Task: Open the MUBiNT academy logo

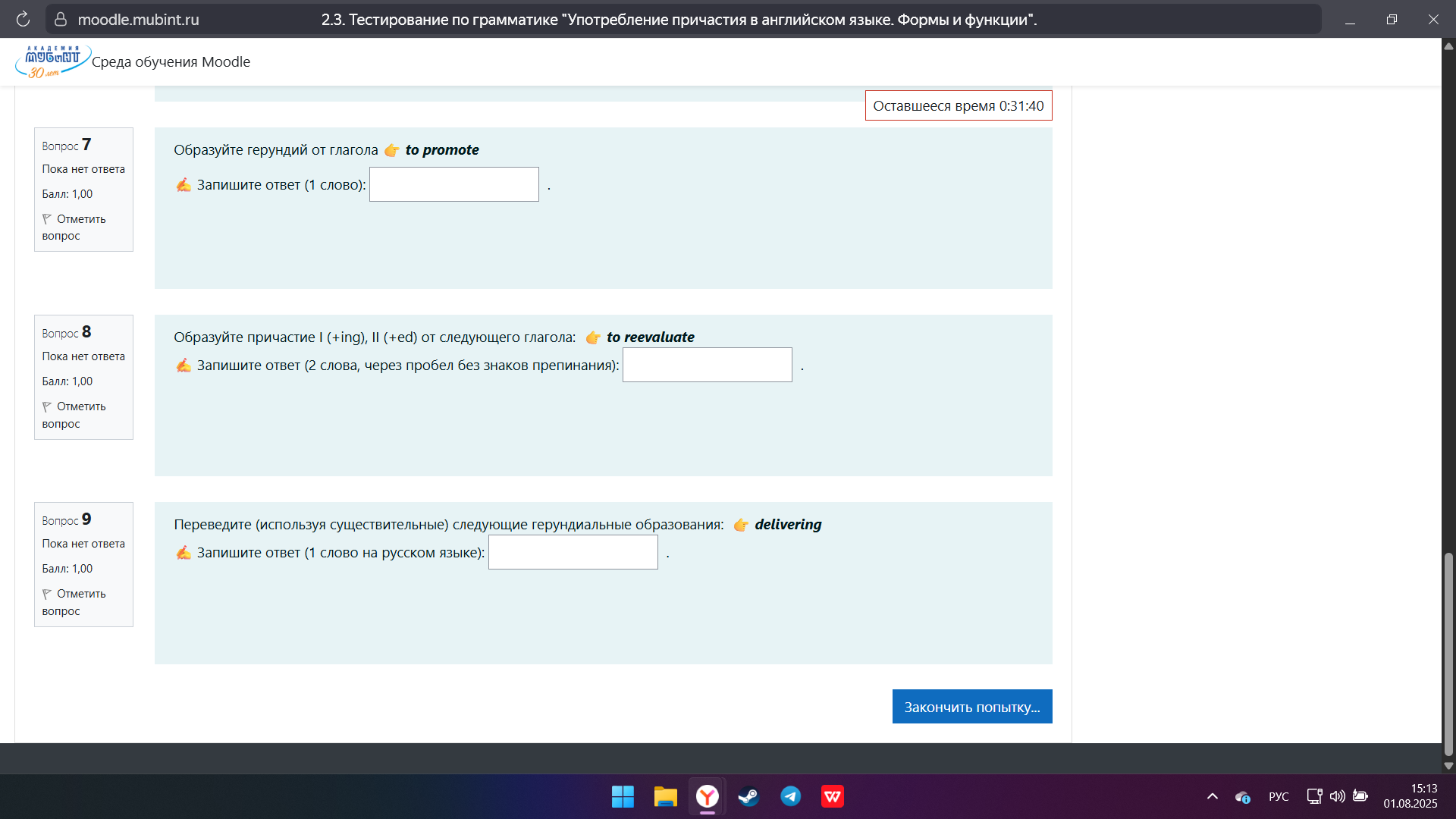Action: 52,61
